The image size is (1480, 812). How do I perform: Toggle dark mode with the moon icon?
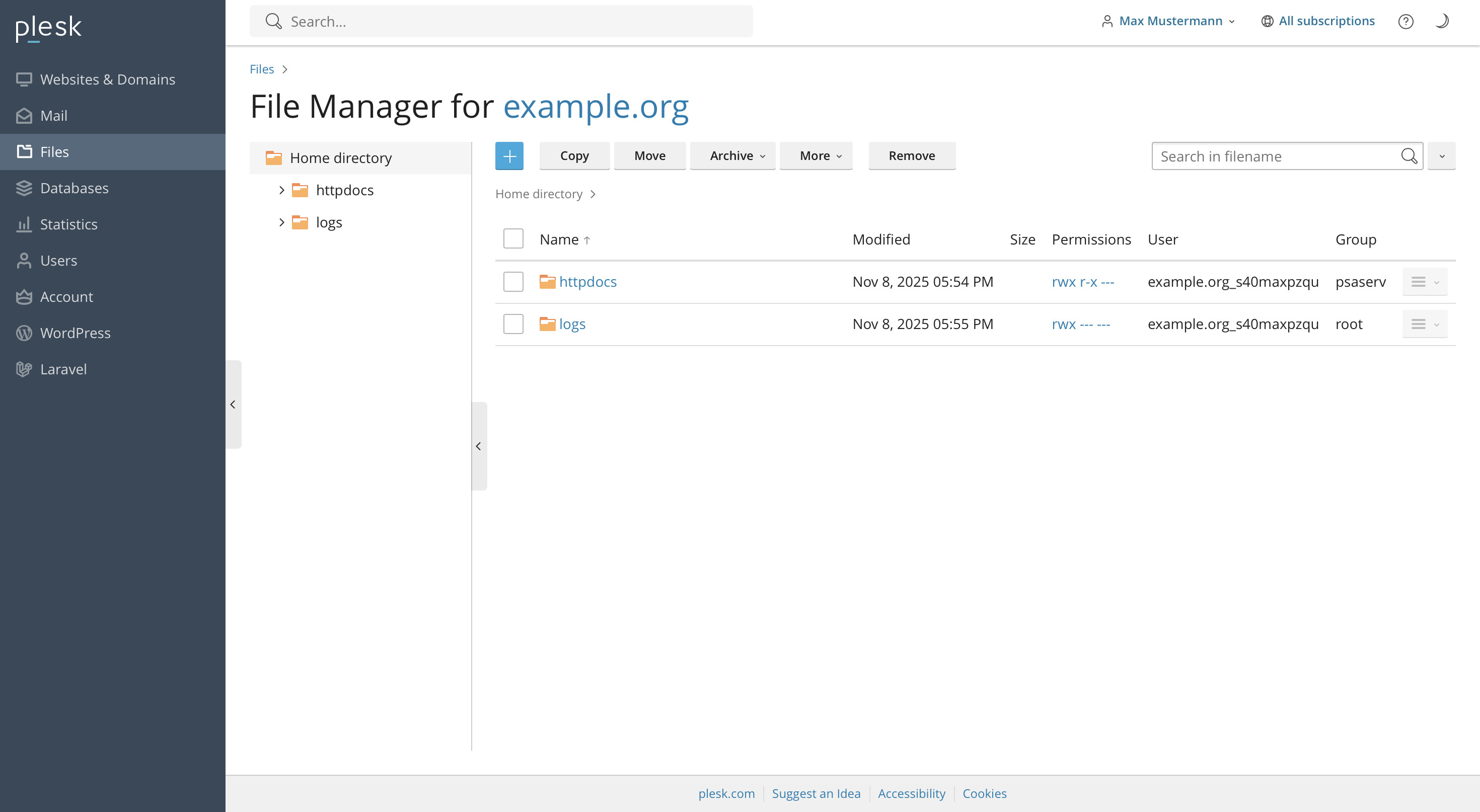tap(1443, 21)
